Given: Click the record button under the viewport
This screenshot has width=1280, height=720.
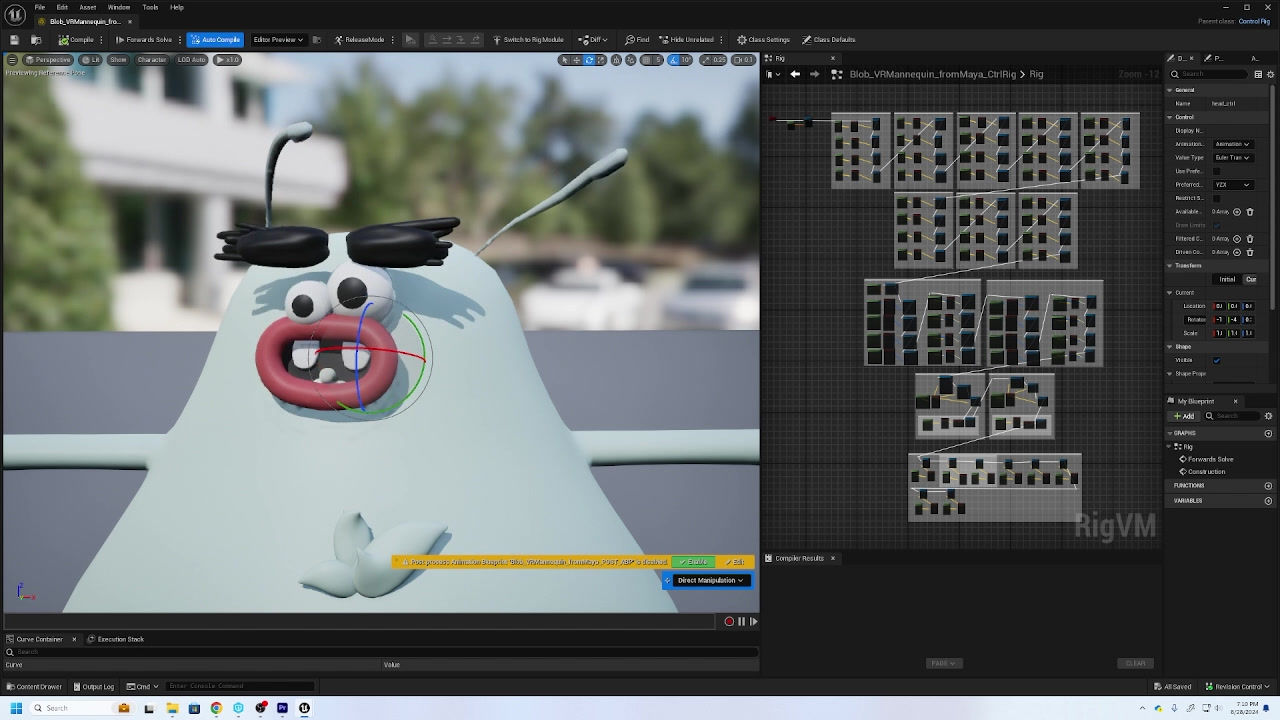Looking at the screenshot, I should (729, 621).
